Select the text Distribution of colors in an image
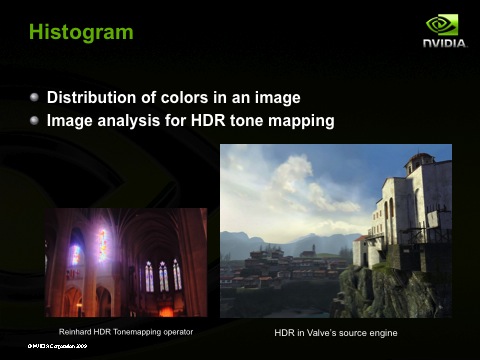 click(174, 97)
